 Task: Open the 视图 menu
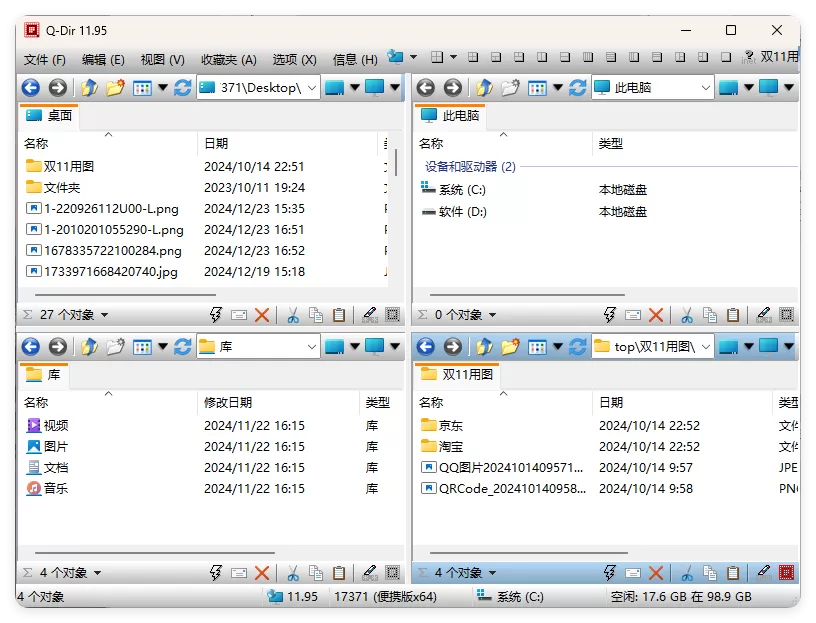click(159, 59)
